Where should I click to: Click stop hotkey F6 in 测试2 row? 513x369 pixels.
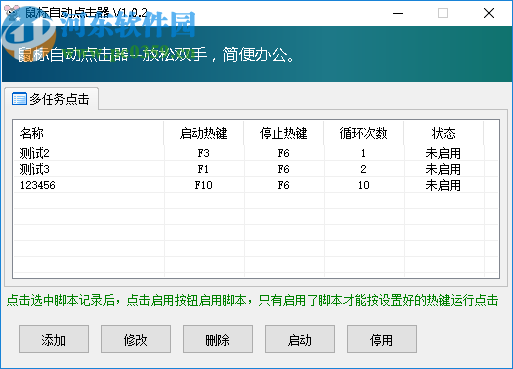(284, 153)
